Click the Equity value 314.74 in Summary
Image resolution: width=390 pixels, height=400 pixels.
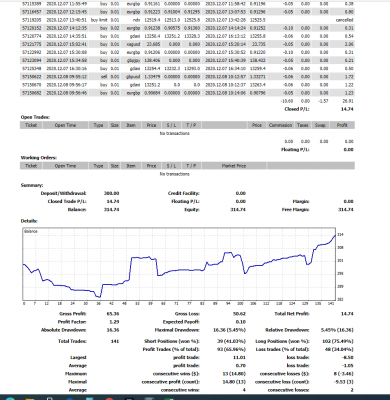238,209
